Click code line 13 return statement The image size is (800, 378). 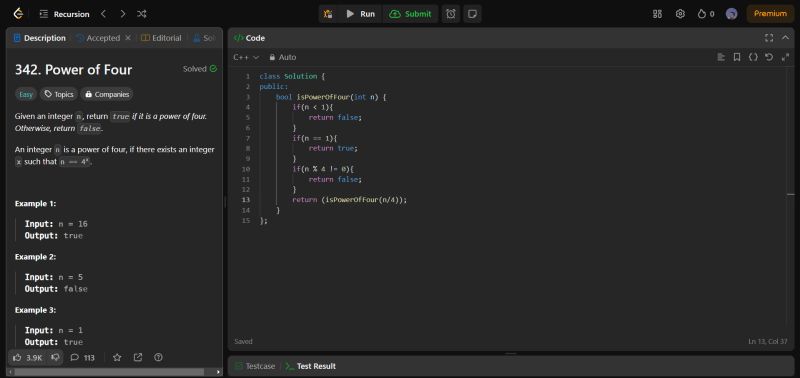click(x=349, y=200)
